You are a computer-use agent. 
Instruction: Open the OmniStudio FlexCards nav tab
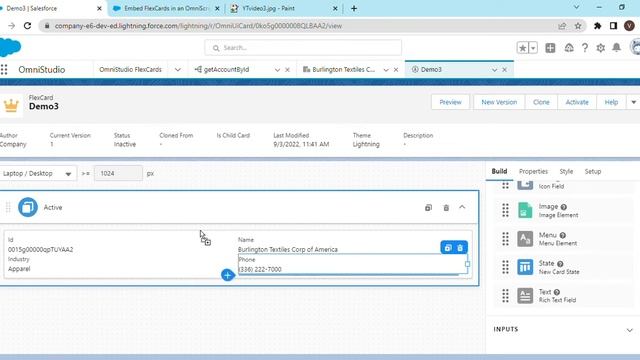tap(130, 69)
